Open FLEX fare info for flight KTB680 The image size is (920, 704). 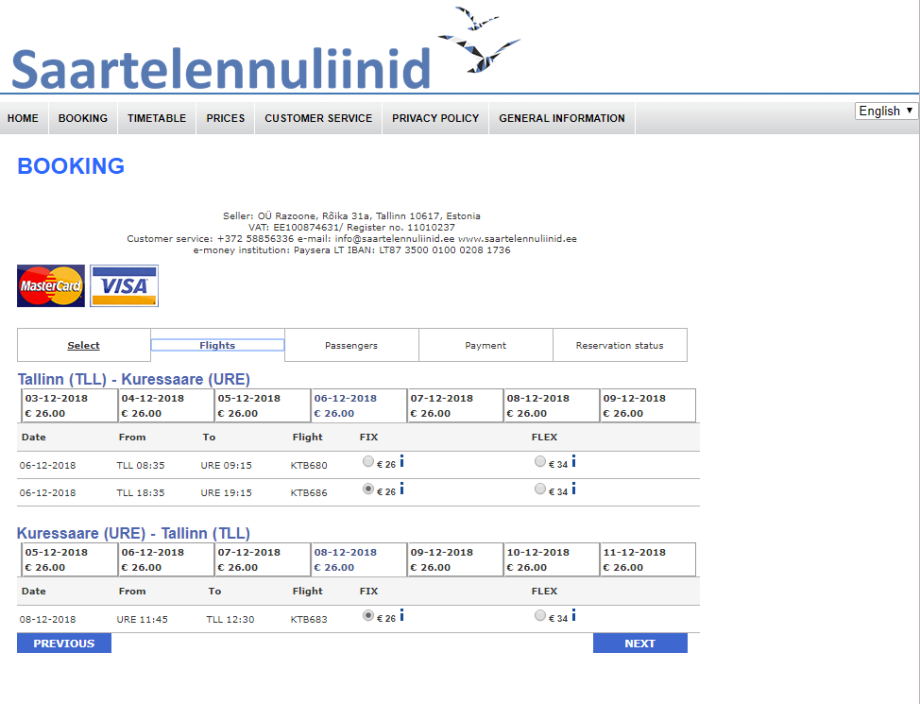[574, 461]
